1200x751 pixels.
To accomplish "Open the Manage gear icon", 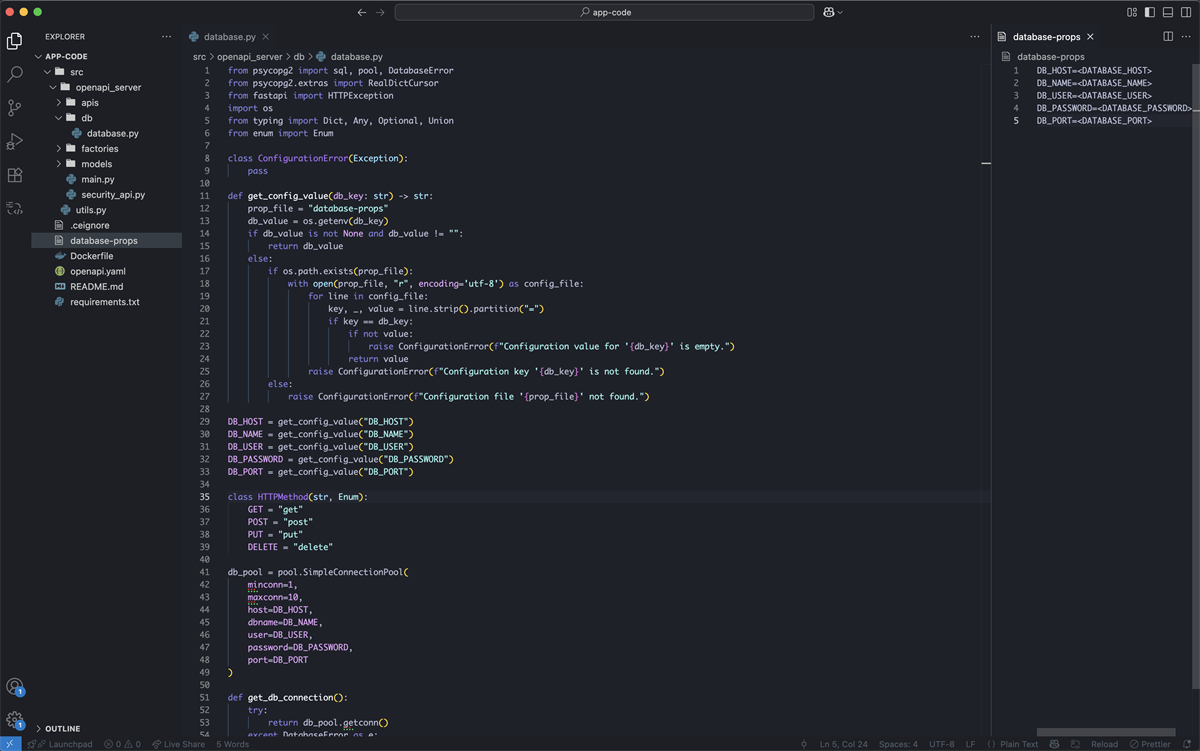I will [x=15, y=720].
